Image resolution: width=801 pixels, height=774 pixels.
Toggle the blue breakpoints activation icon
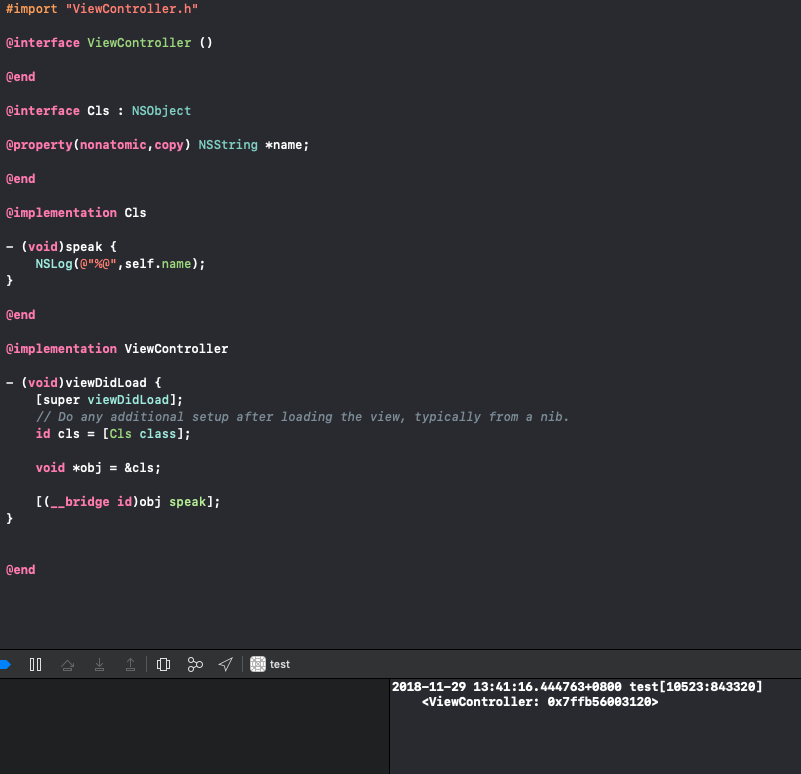pos(5,664)
